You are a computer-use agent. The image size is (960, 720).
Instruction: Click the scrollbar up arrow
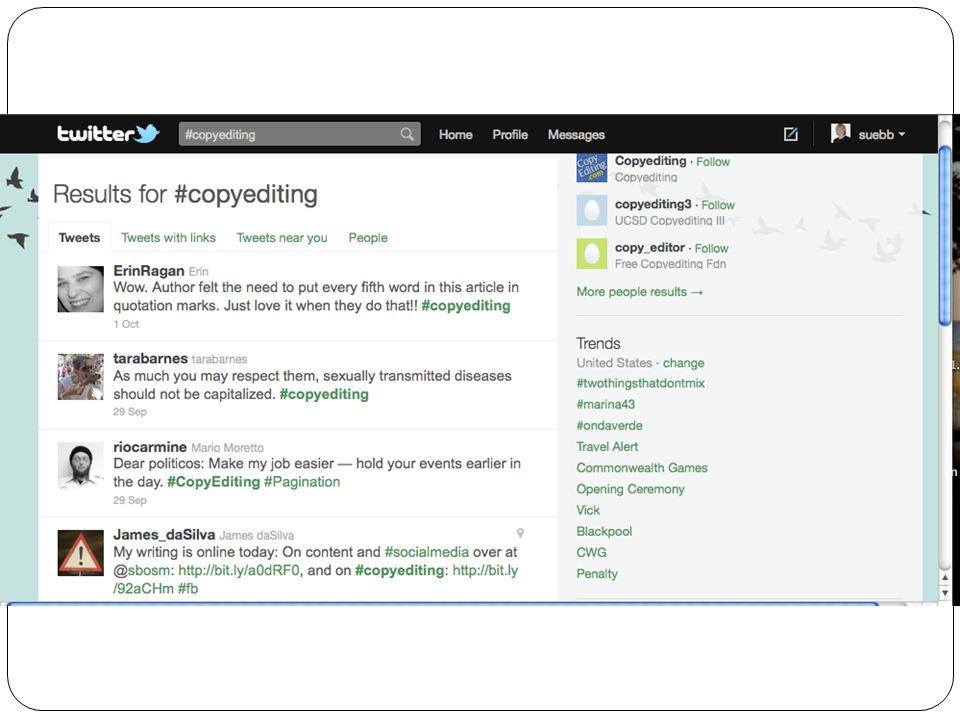tap(945, 577)
